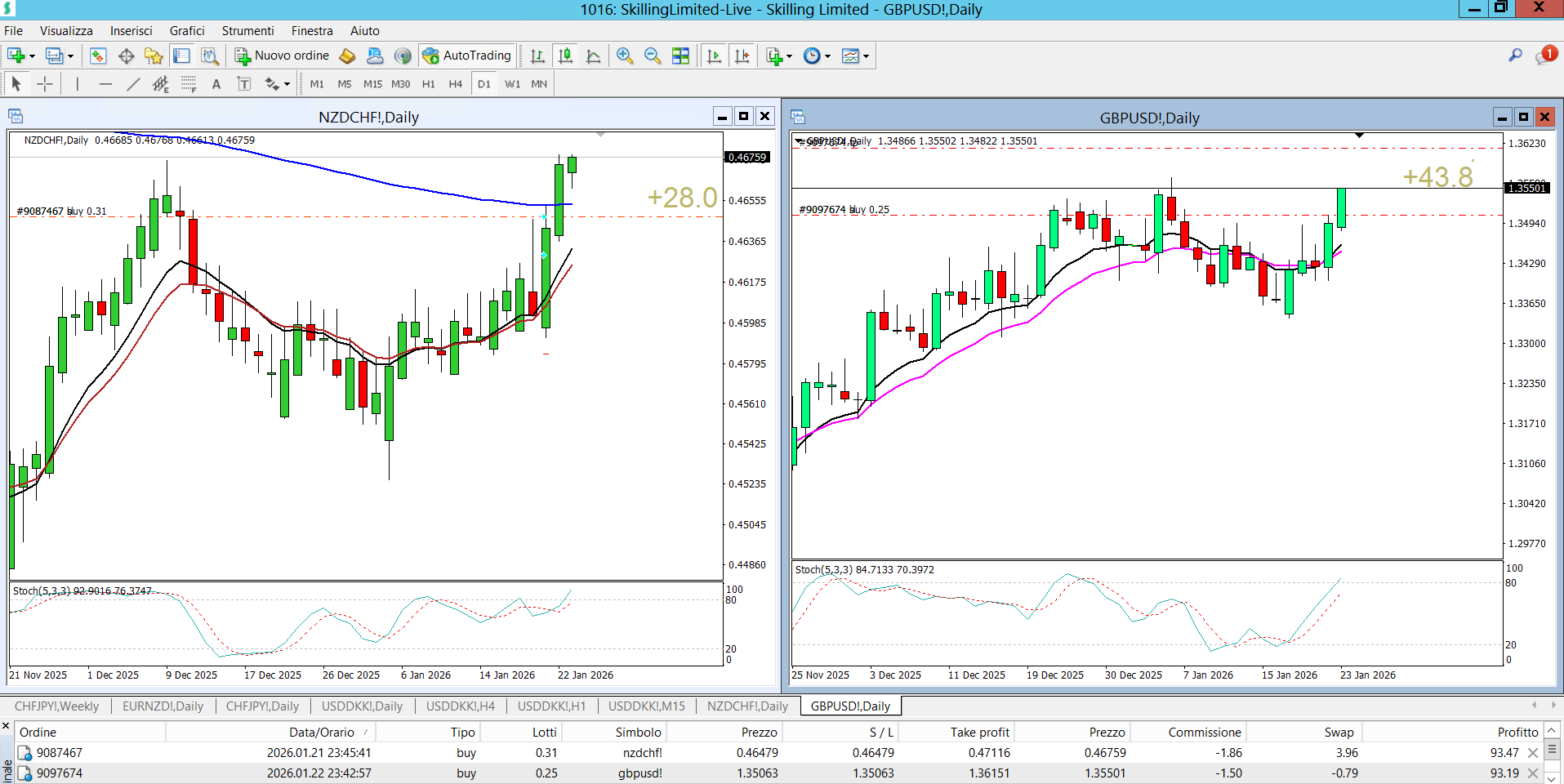
Task: Click the zoom in magnifier icon
Action: pyautogui.click(x=625, y=56)
